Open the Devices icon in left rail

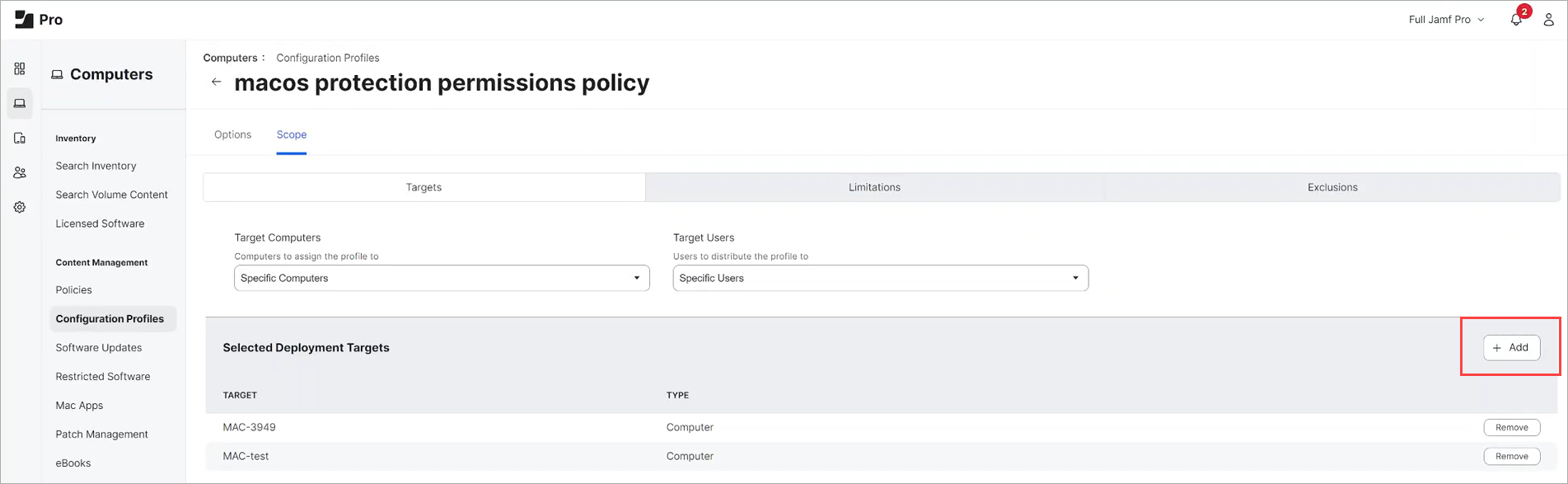pyautogui.click(x=20, y=138)
